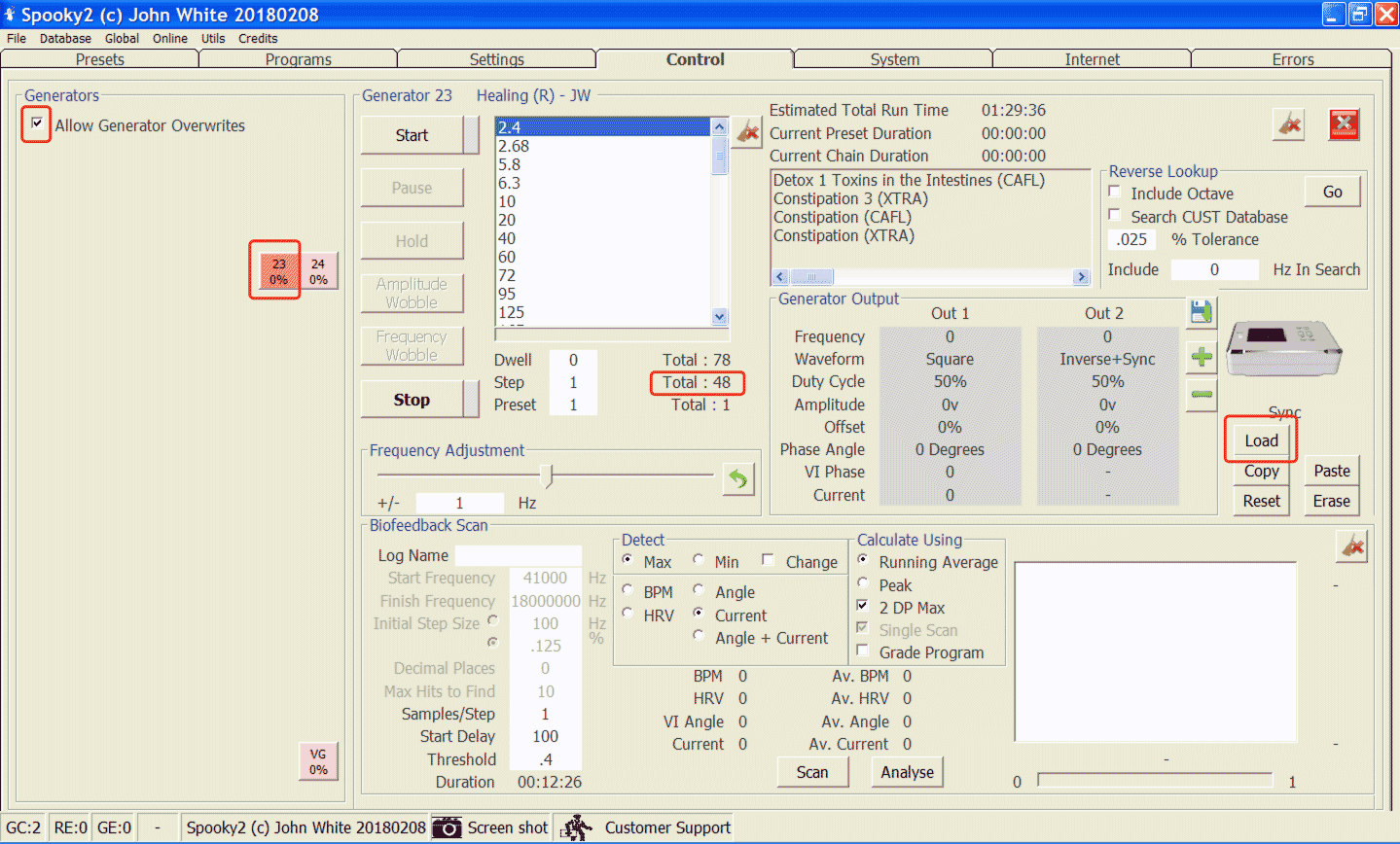This screenshot has height=844, width=1400.
Task: Click the Start button
Action: pyautogui.click(x=412, y=135)
